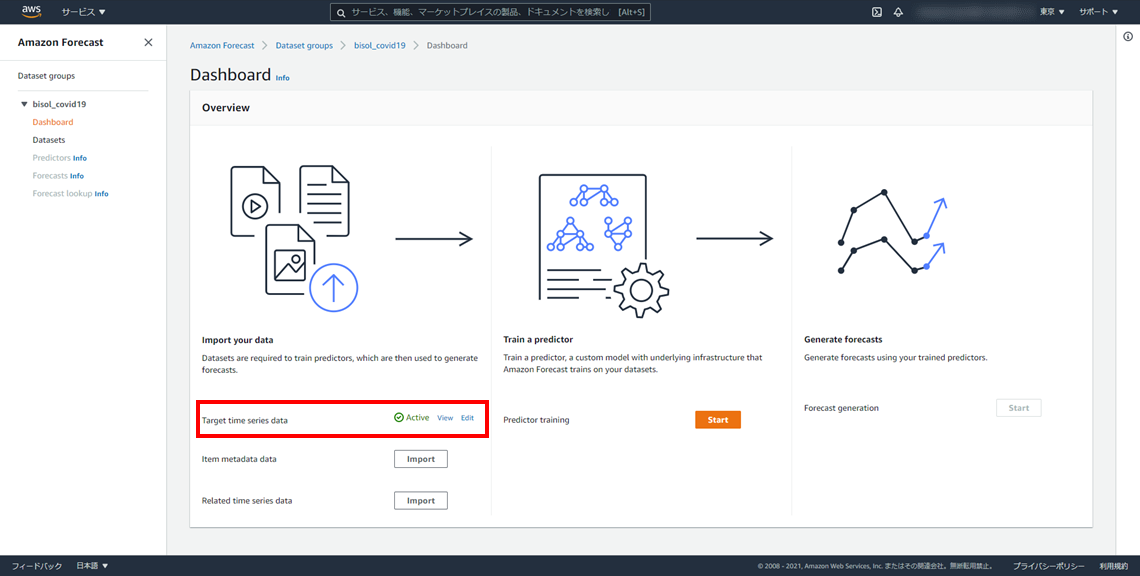Start predictor training

(x=717, y=420)
